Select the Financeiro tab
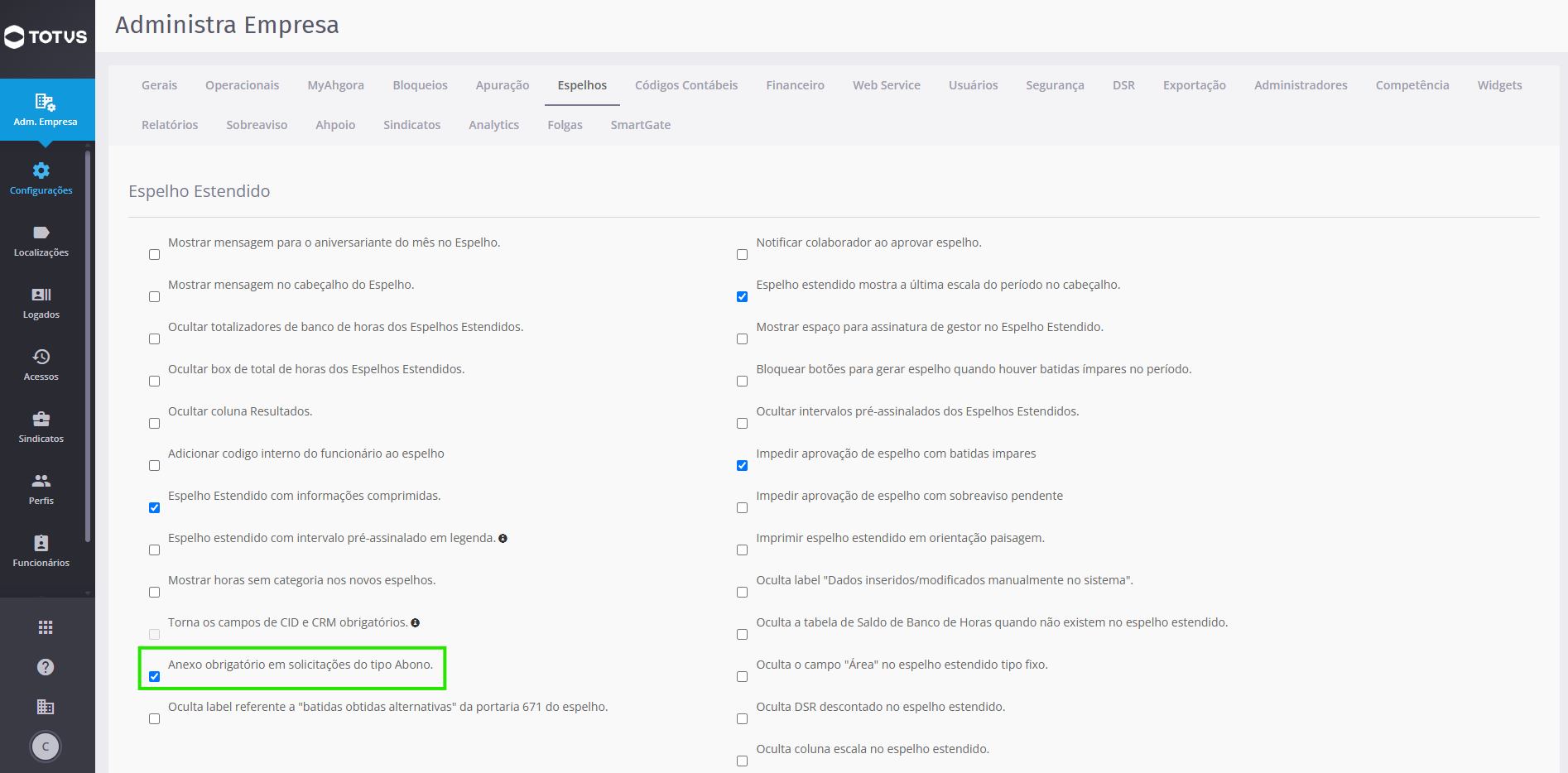This screenshot has height=773, width=1568. click(x=795, y=85)
